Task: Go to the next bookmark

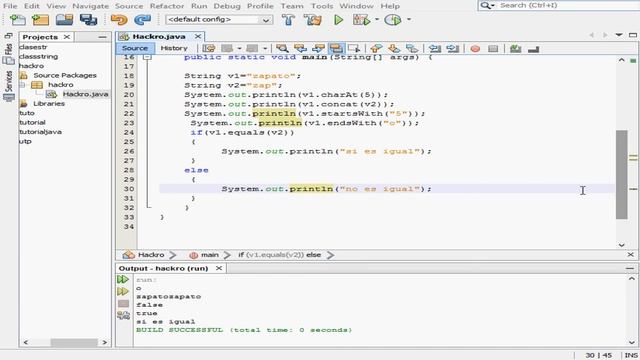Action: point(394,49)
